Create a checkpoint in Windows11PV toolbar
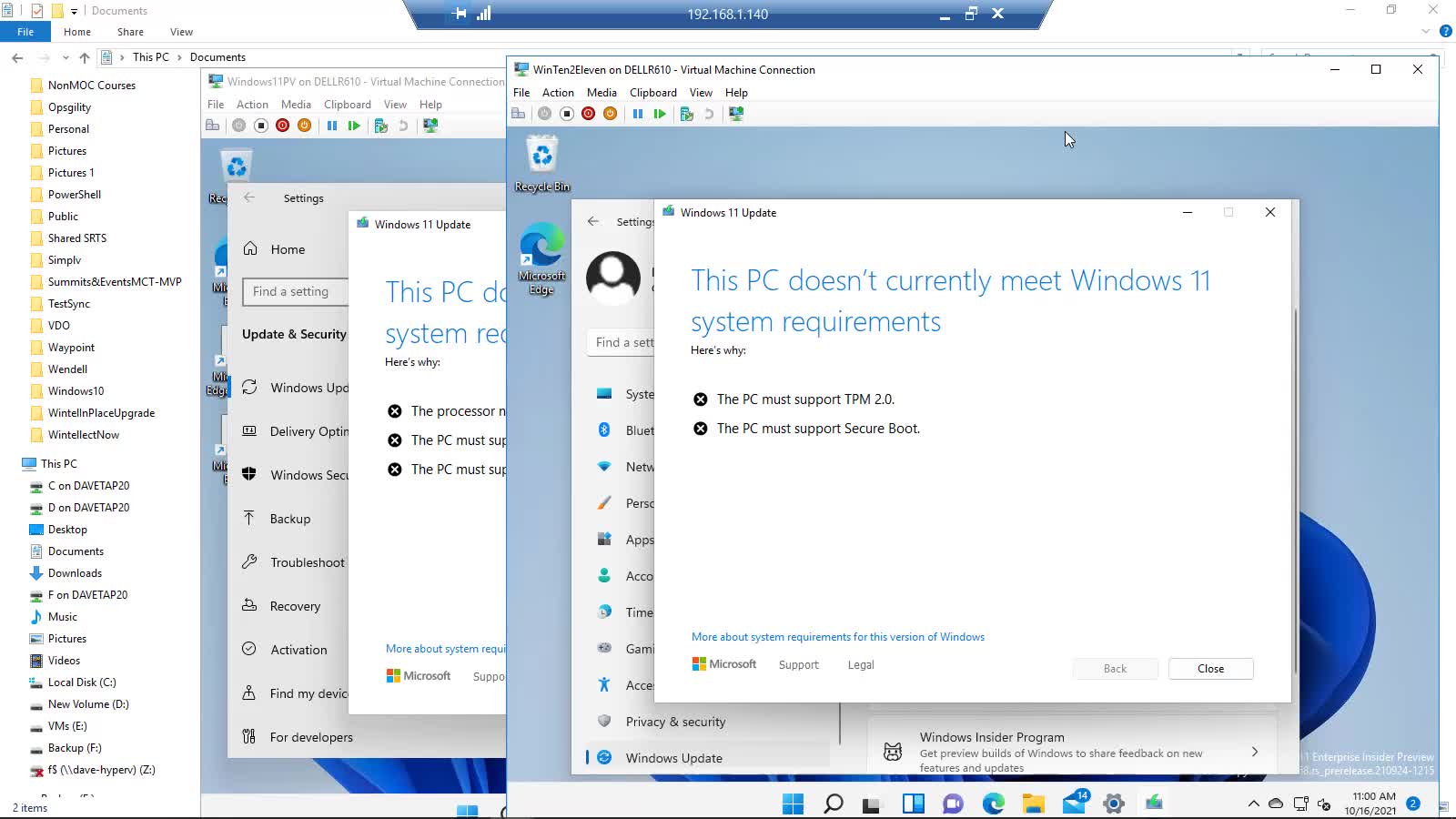The width and height of the screenshot is (1456, 819). point(381,126)
